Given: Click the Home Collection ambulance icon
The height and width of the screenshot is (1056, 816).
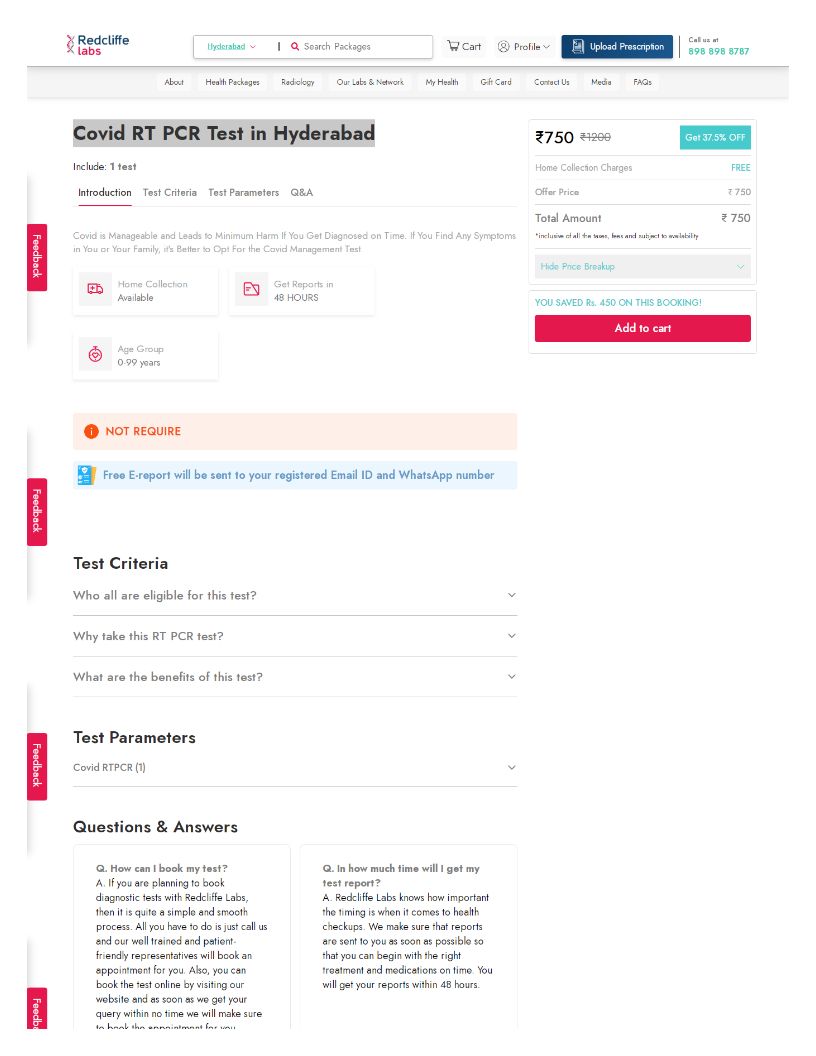Looking at the screenshot, I should pyautogui.click(x=96, y=290).
